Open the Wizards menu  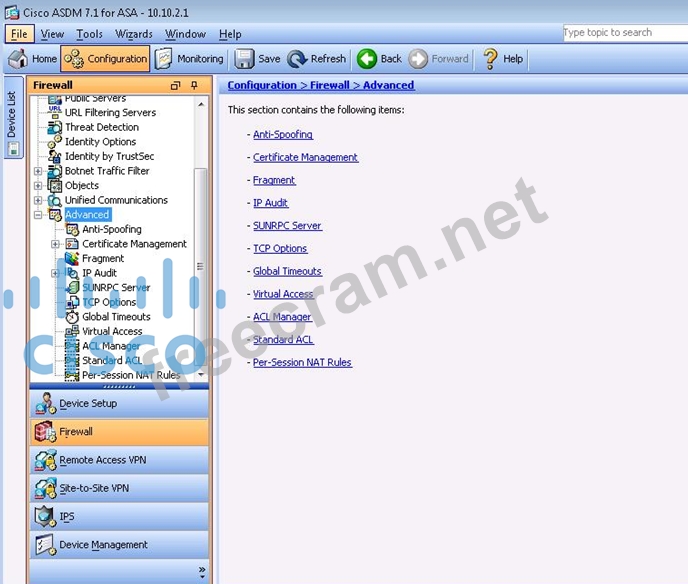coord(134,34)
